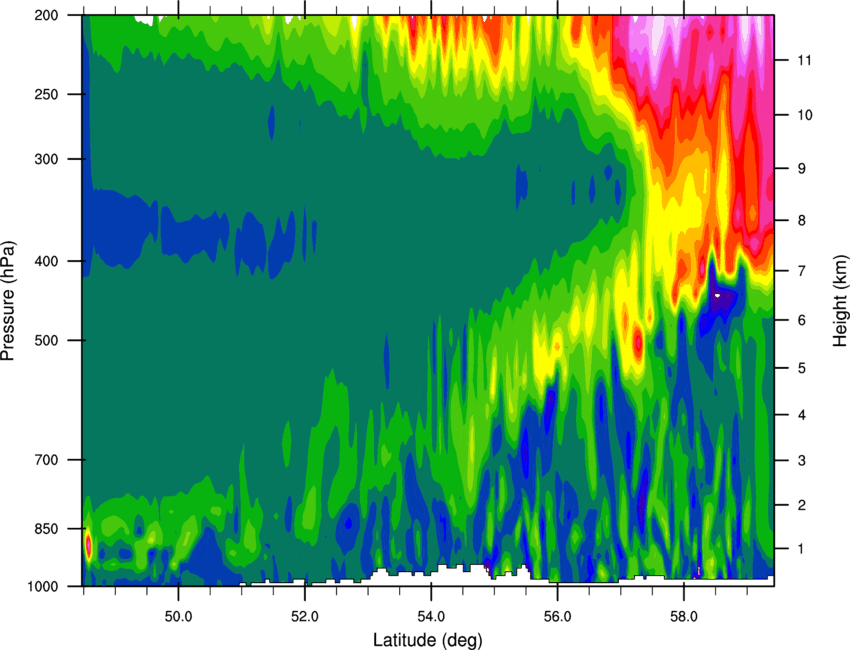Click the 6 km height tick label
The height and width of the screenshot is (650, 850).
(x=801, y=320)
